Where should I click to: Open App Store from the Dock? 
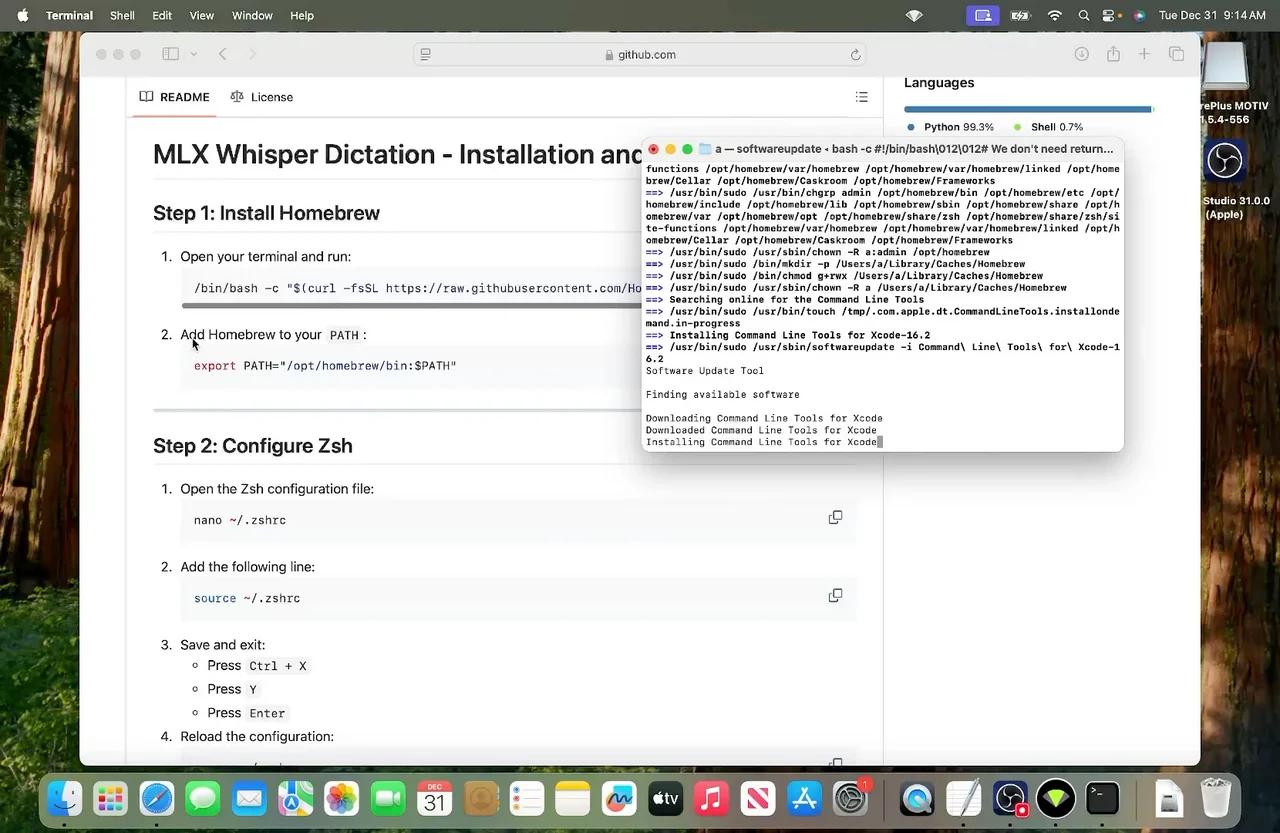(804, 798)
